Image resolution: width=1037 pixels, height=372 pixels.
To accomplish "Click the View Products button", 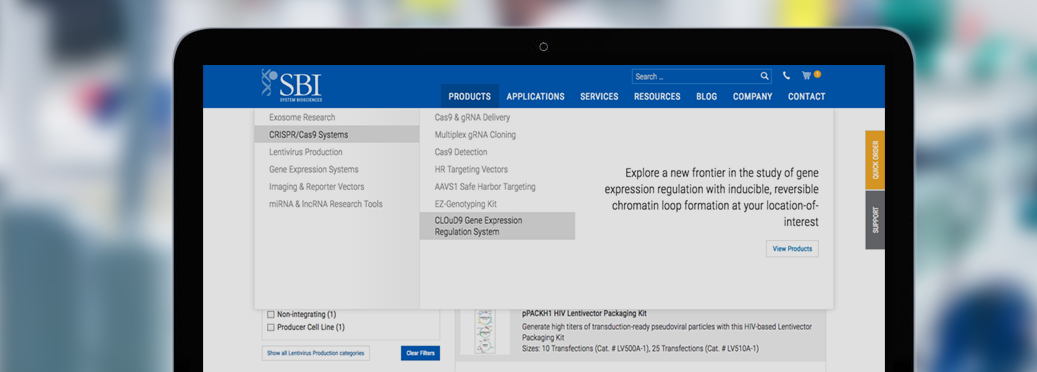I will pyautogui.click(x=792, y=249).
